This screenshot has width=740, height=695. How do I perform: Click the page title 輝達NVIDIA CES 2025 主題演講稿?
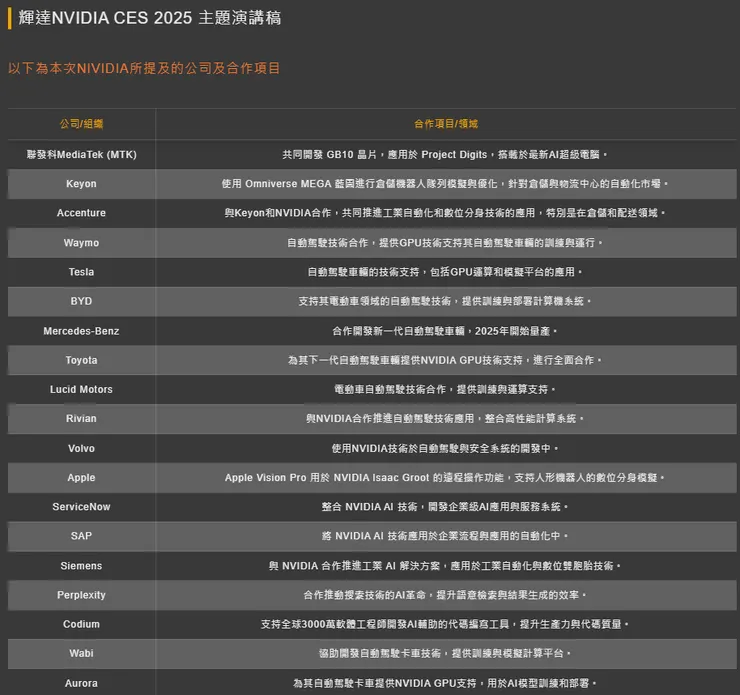(x=150, y=18)
